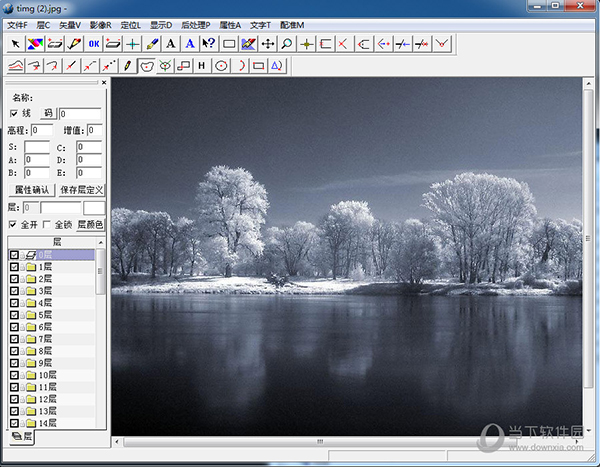600x467 pixels.
Task: Click the blue OK toolbar icon
Action: pos(94,44)
